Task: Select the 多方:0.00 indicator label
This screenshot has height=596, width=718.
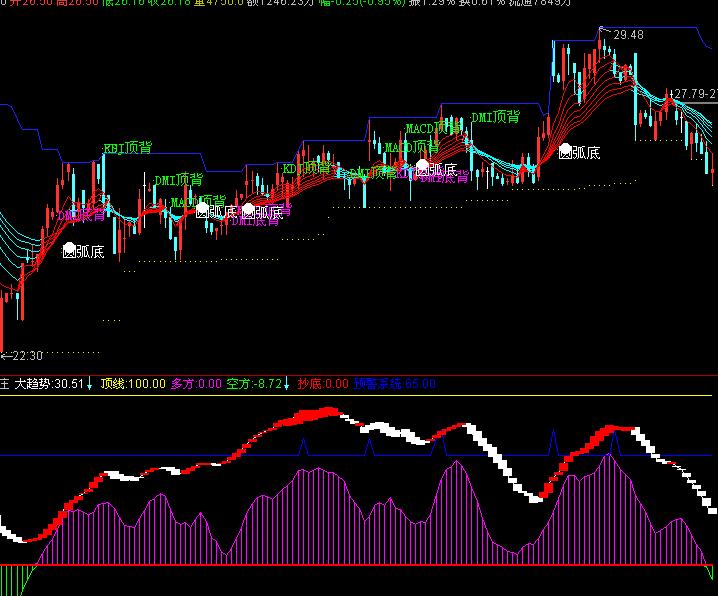Action: tap(196, 384)
